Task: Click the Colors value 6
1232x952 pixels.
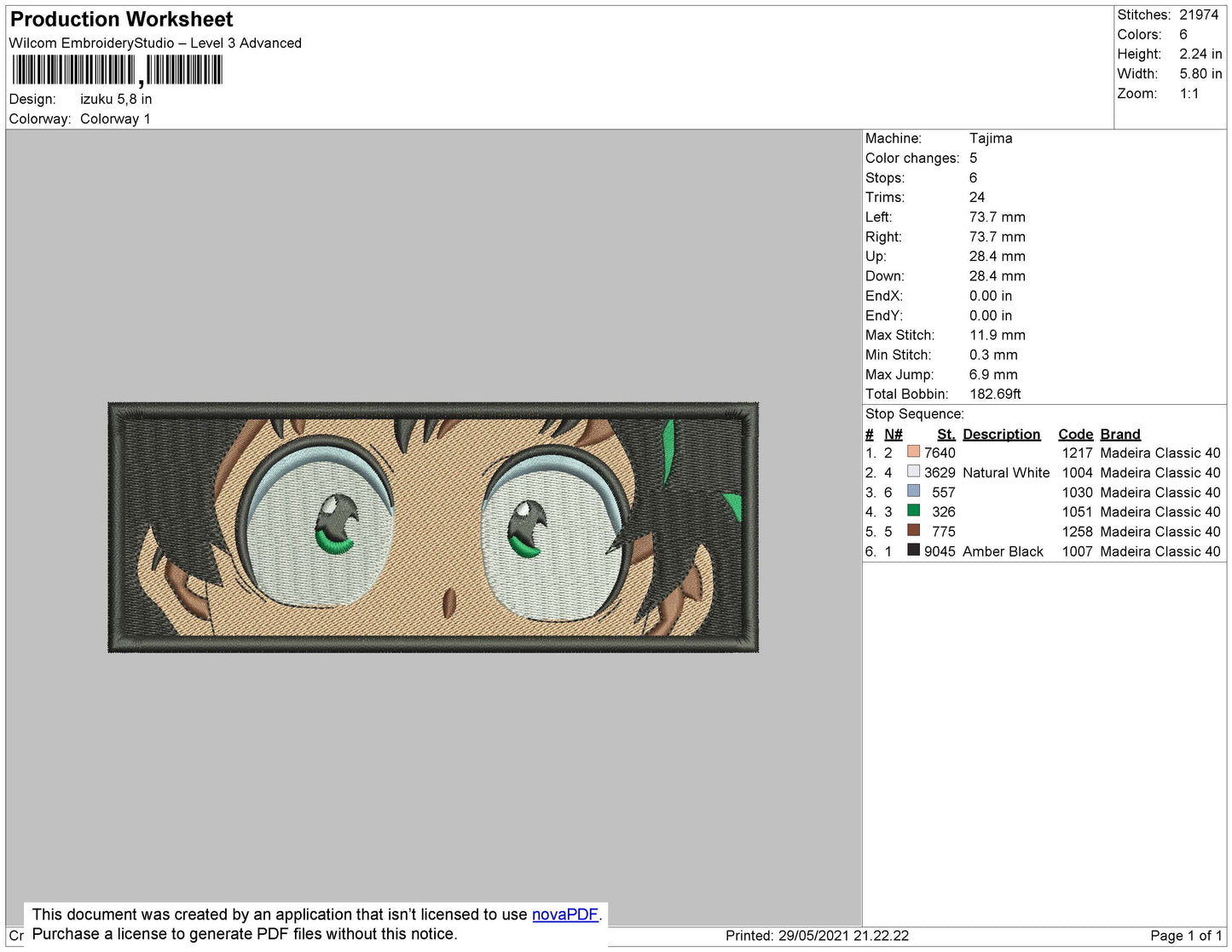Action: 1183,35
